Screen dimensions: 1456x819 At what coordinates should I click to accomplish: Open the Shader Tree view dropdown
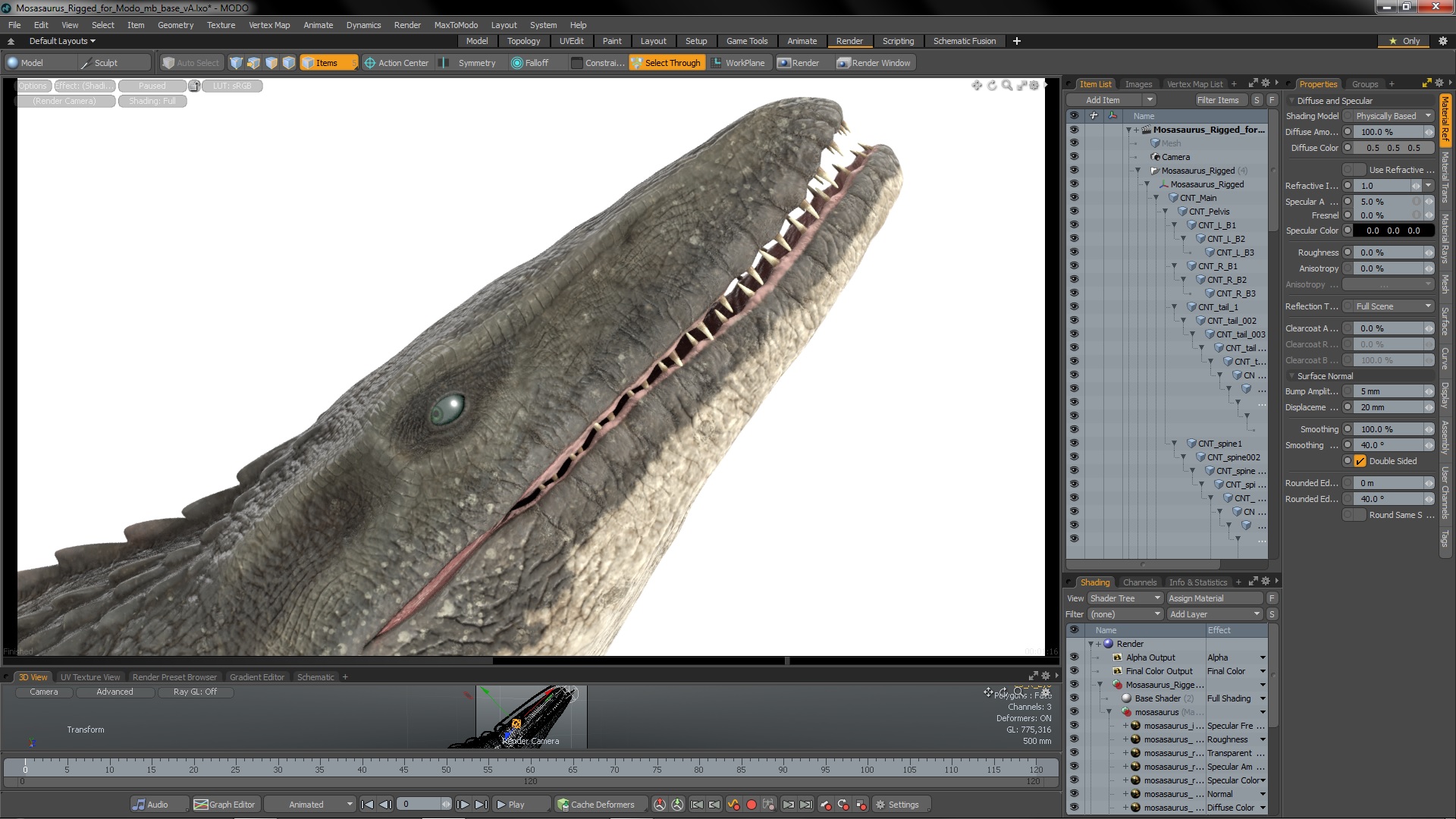1125,598
